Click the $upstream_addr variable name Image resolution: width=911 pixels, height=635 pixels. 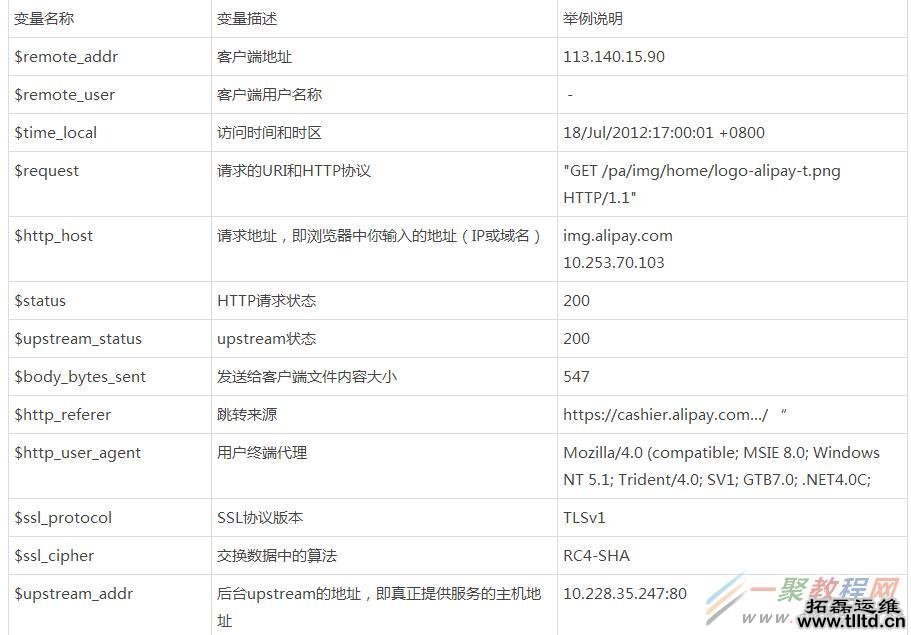[x=72, y=593]
